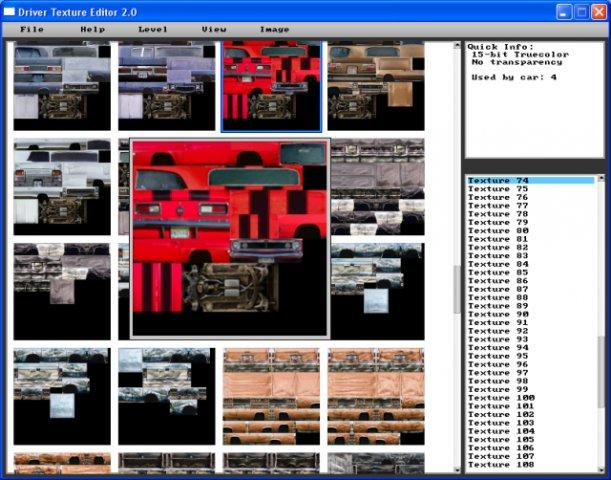611x480 pixels.
Task: Click the enlarged red car texture preview
Action: pos(230,238)
